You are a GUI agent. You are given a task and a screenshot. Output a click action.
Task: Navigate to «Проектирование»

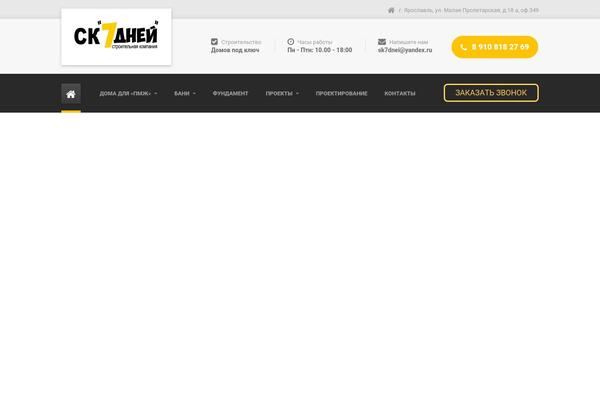pos(341,93)
